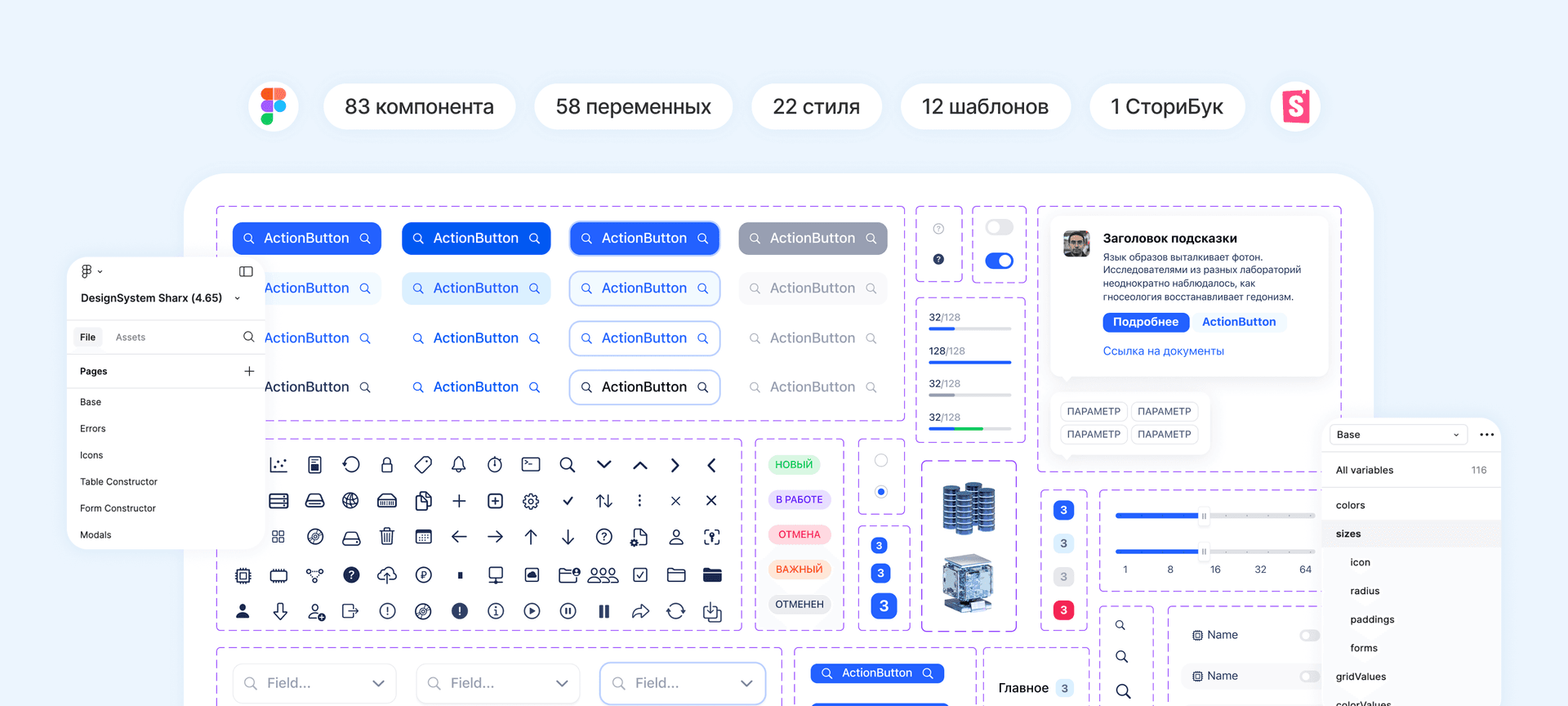Click the Подробнее button
Screen dimensions: 1568x706
coord(1145,322)
